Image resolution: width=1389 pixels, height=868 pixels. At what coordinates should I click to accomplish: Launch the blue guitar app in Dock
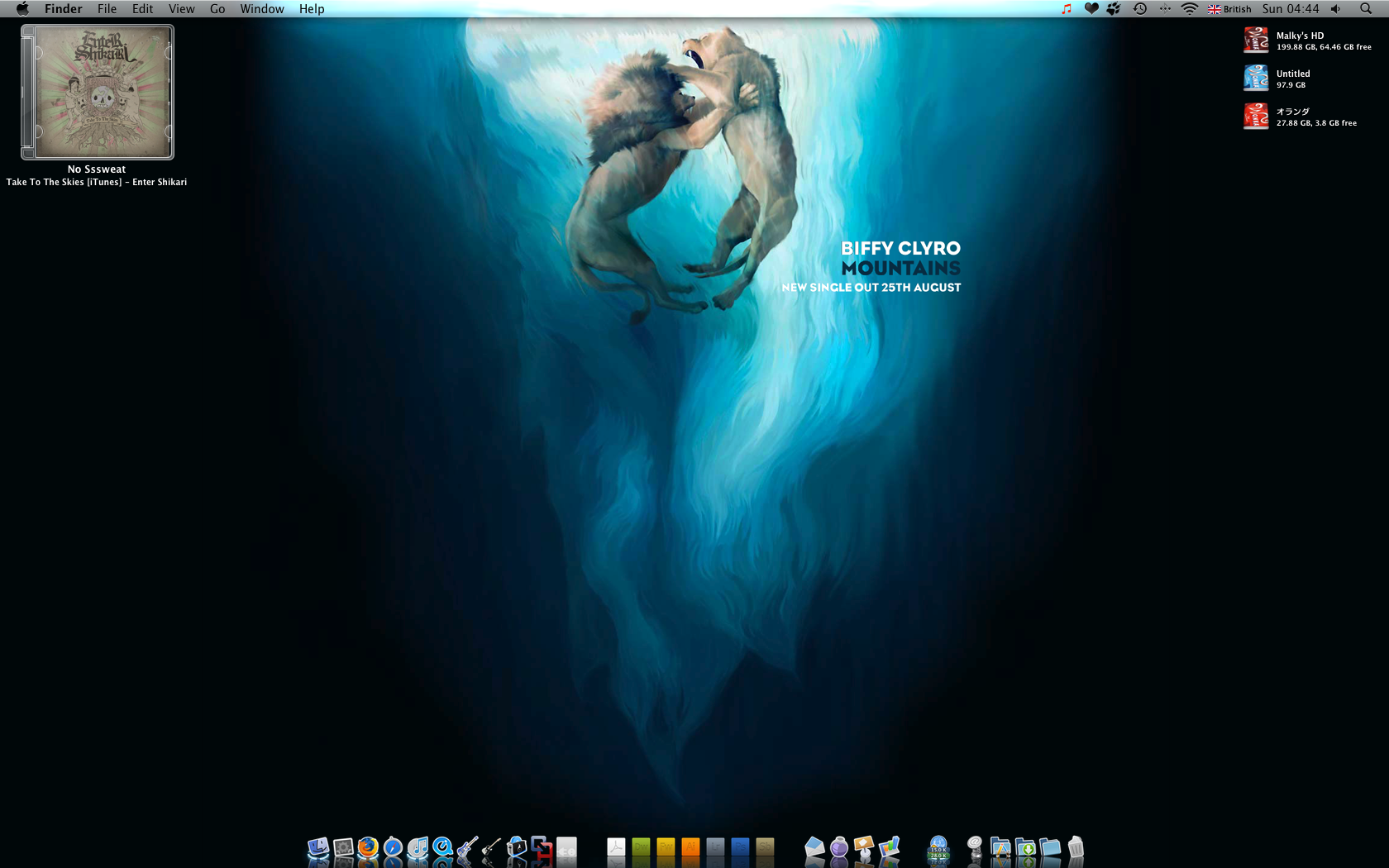467,848
